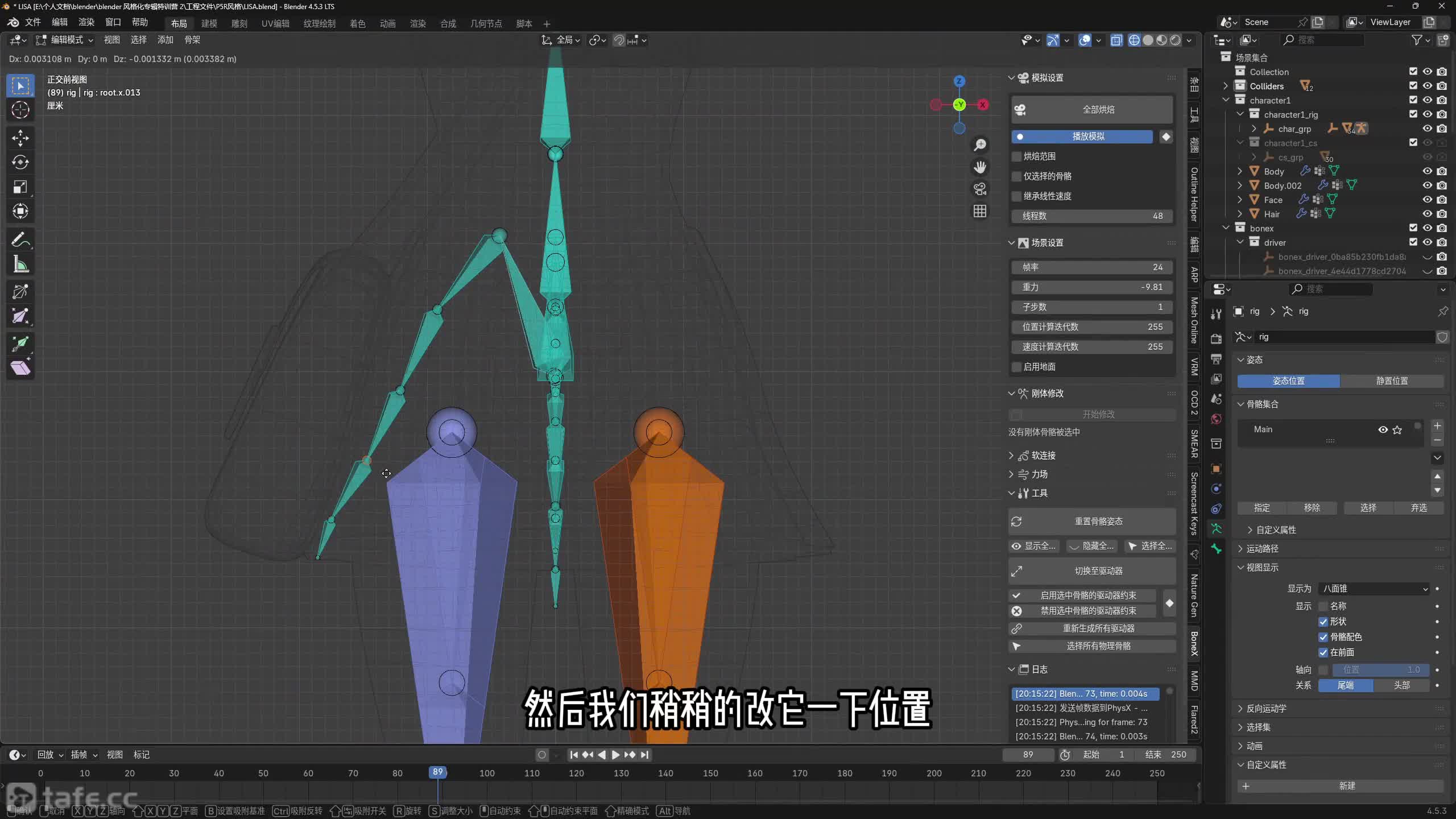This screenshot has width=1456, height=819.
Task: Enable the 启用地面 checkbox
Action: pos(1017,367)
